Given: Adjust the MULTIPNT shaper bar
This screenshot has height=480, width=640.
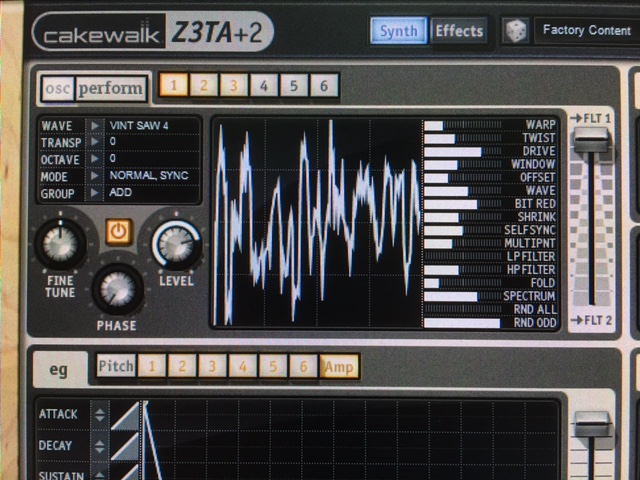Looking at the screenshot, I should [462, 244].
